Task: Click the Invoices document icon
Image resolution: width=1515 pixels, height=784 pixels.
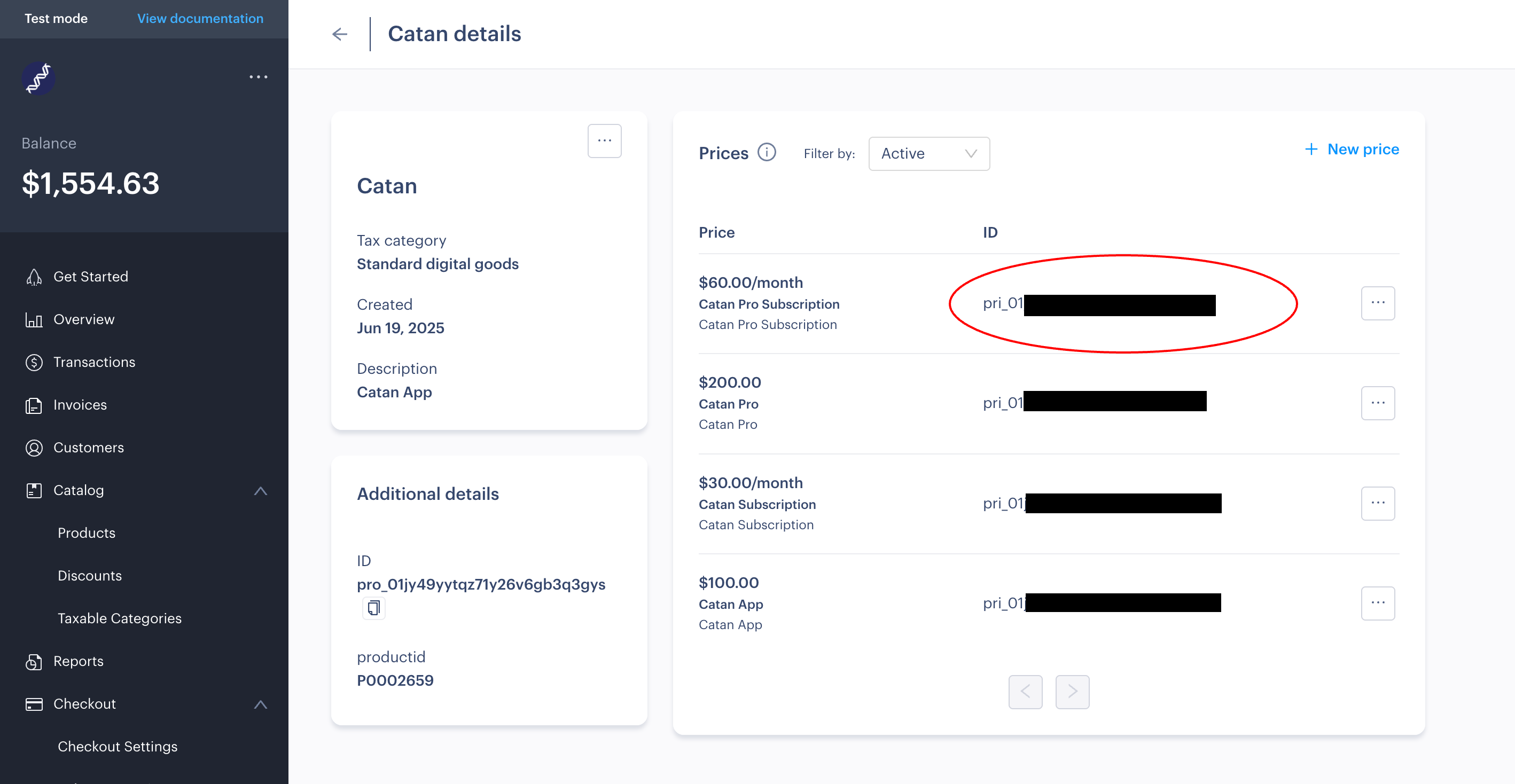Action: pos(34,405)
